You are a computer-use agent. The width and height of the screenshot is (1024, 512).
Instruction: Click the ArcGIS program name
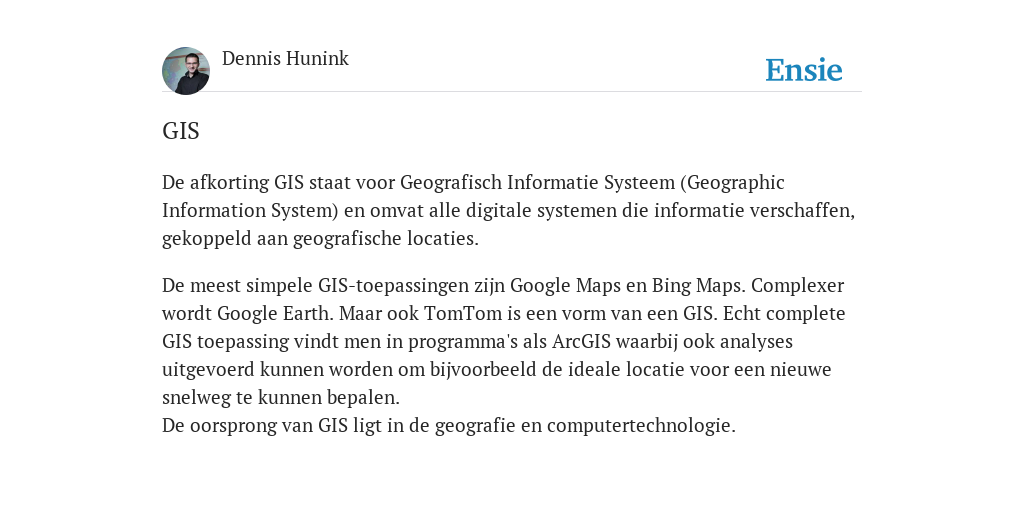pyautogui.click(x=581, y=342)
